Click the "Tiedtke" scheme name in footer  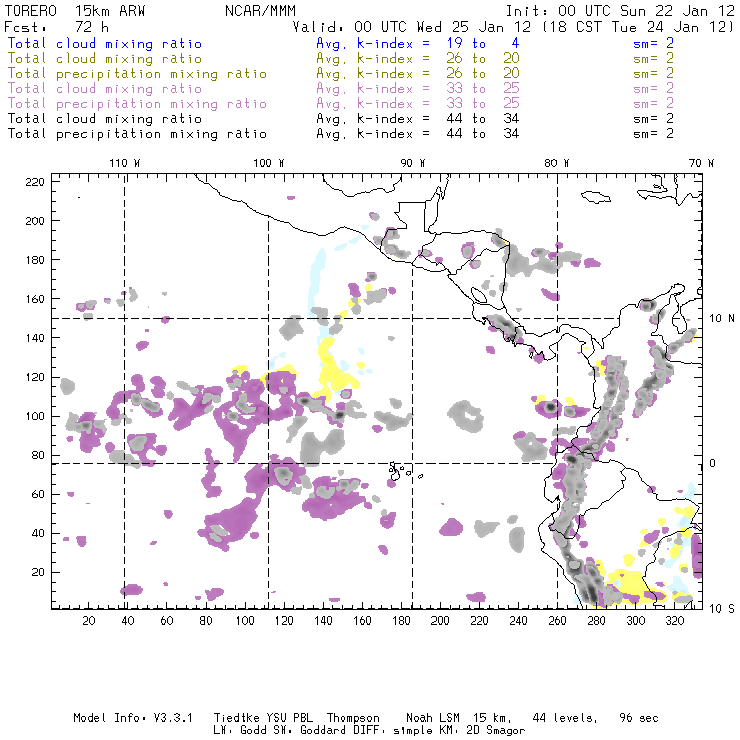(236, 718)
